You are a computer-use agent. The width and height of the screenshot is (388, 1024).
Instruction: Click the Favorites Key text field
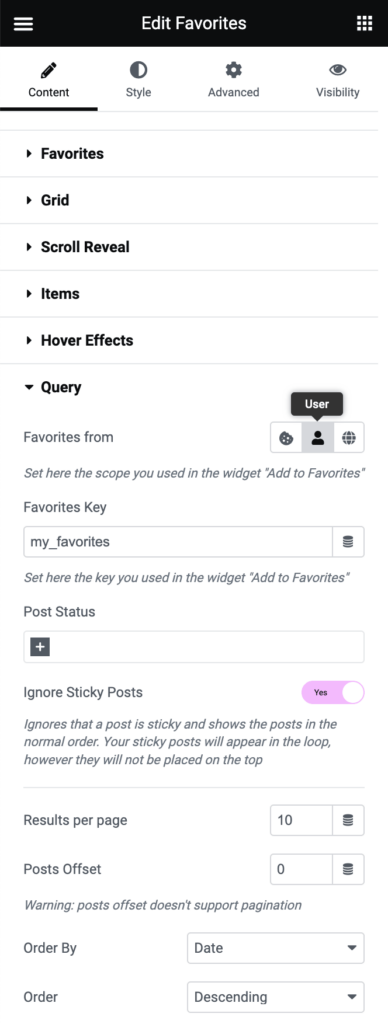[178, 542]
